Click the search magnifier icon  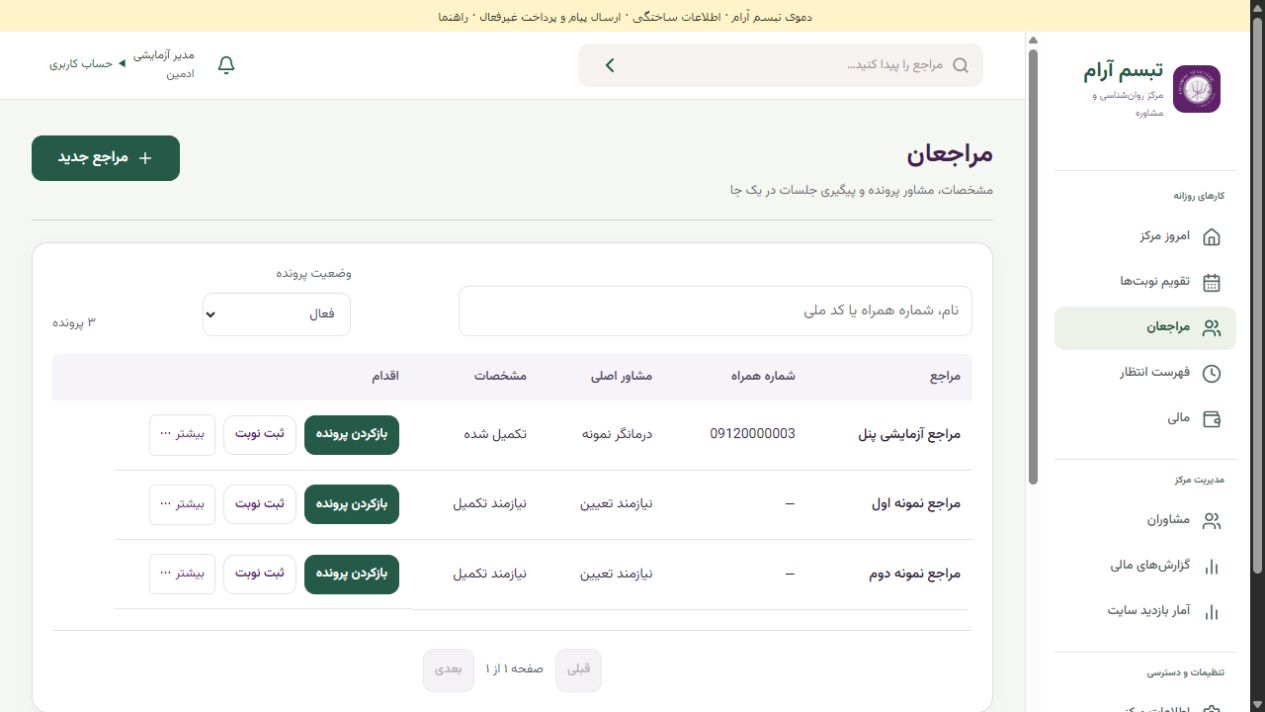click(x=961, y=65)
